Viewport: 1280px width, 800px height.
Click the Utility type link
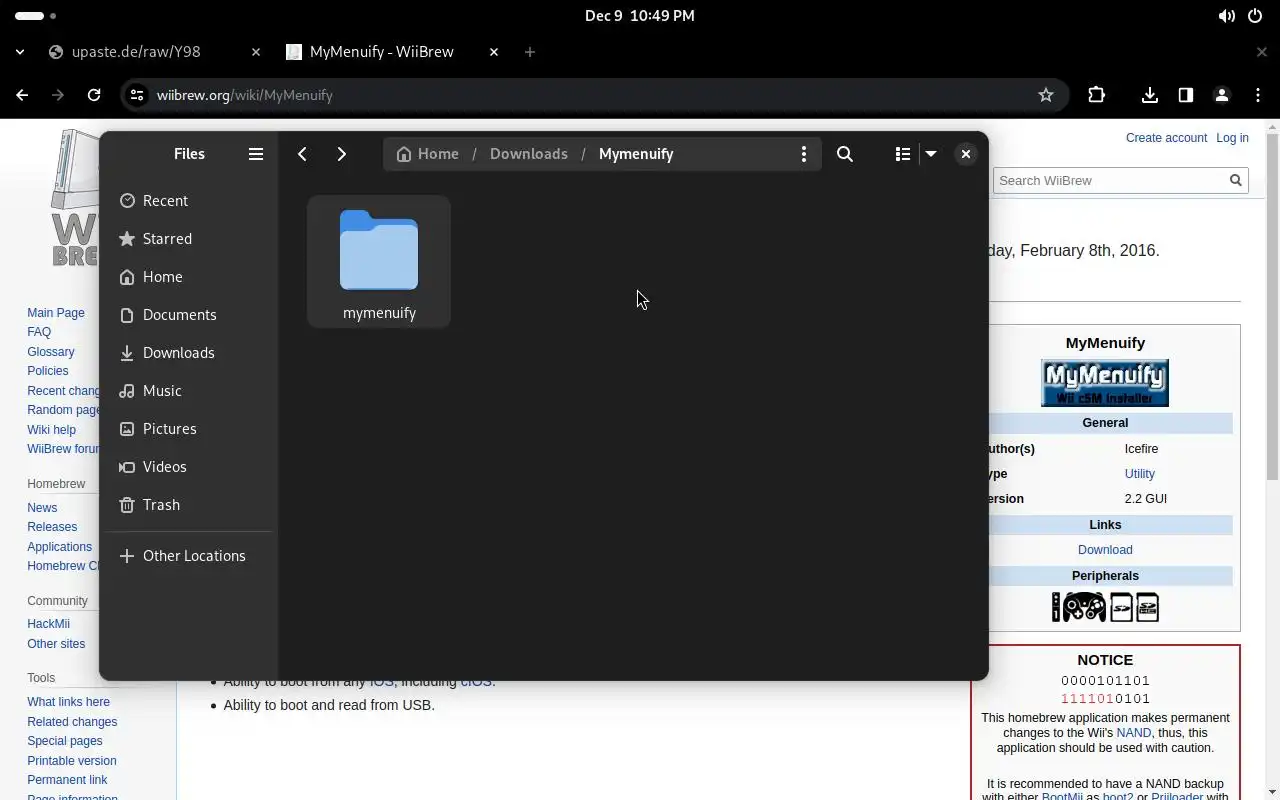pos(1140,474)
